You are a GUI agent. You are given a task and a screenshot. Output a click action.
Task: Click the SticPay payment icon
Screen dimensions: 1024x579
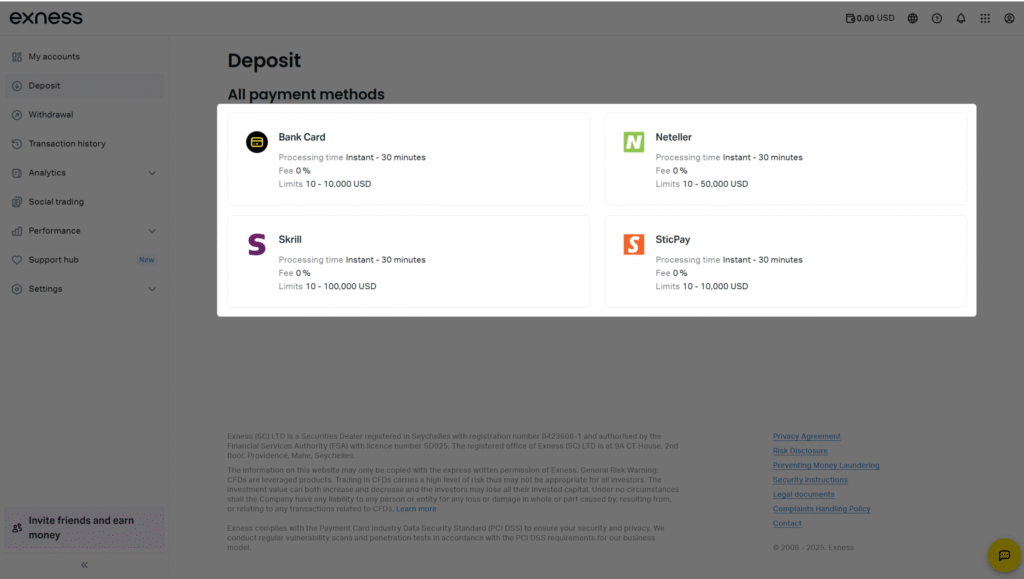[x=633, y=244]
